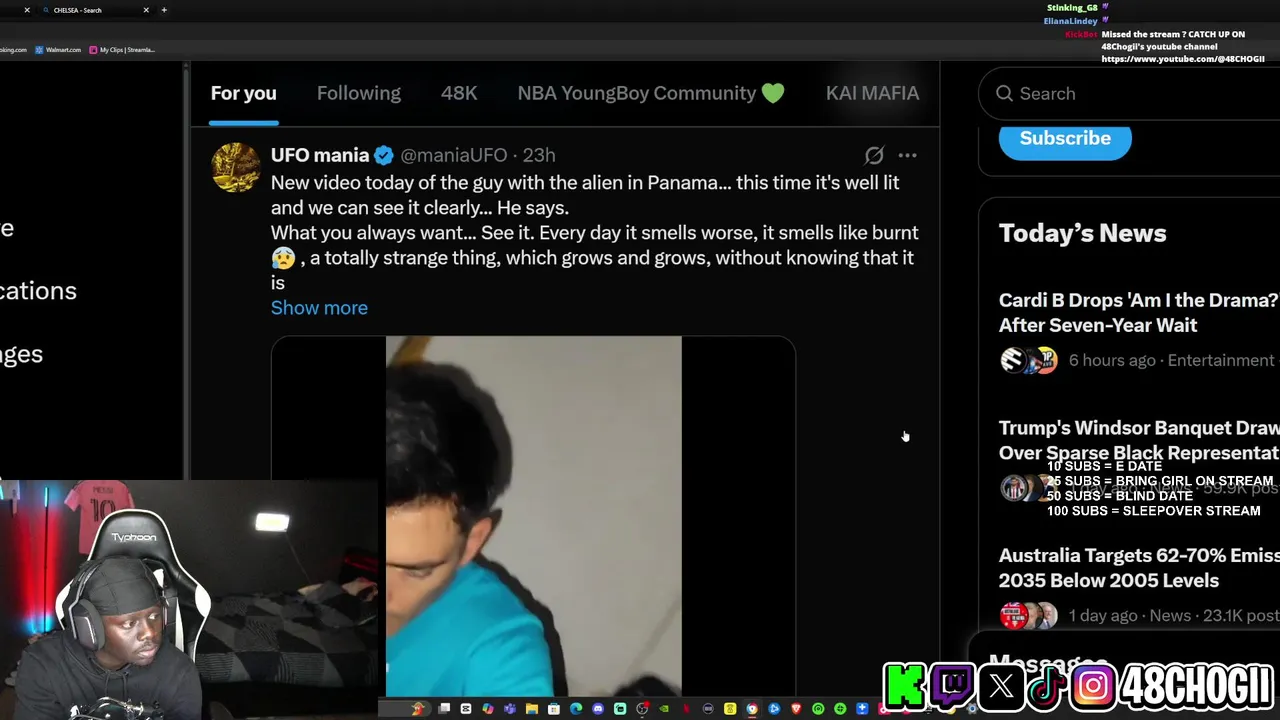Click '6 hours ago · Entertainment' text
The height and width of the screenshot is (720, 1280).
[x=1173, y=360]
